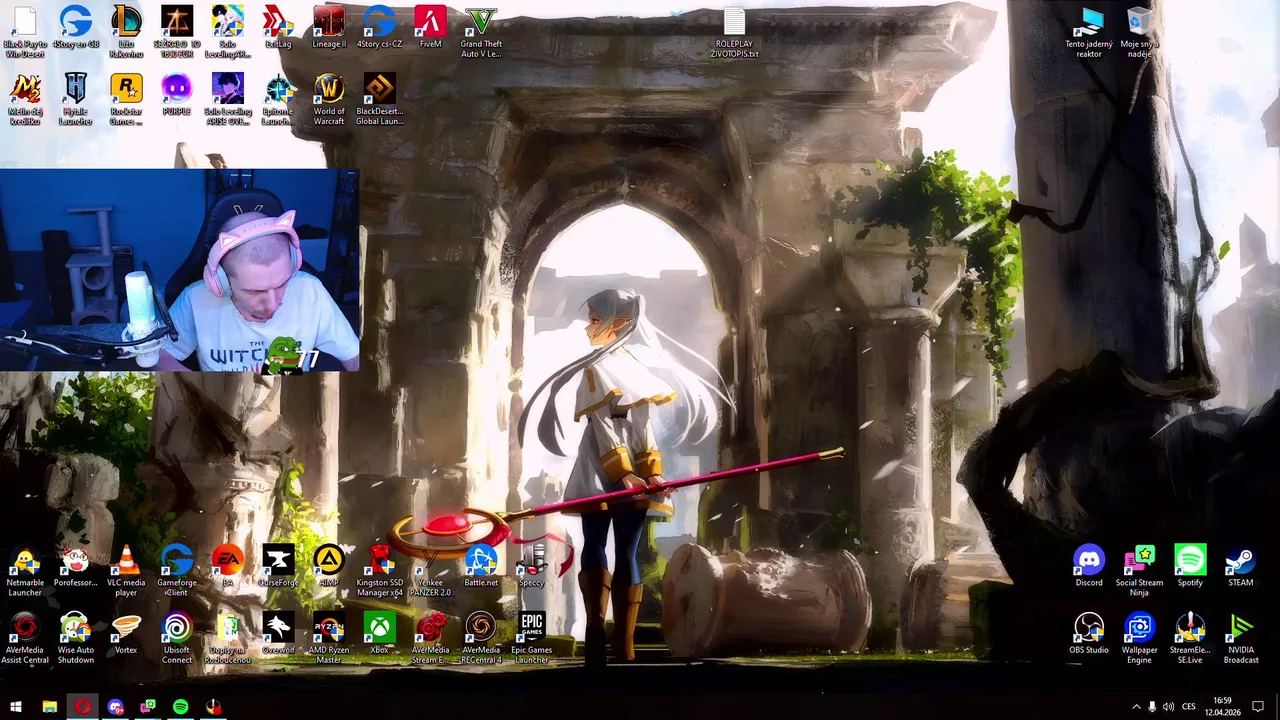Open the Grand Theft Auto V shortcut

coord(481,31)
